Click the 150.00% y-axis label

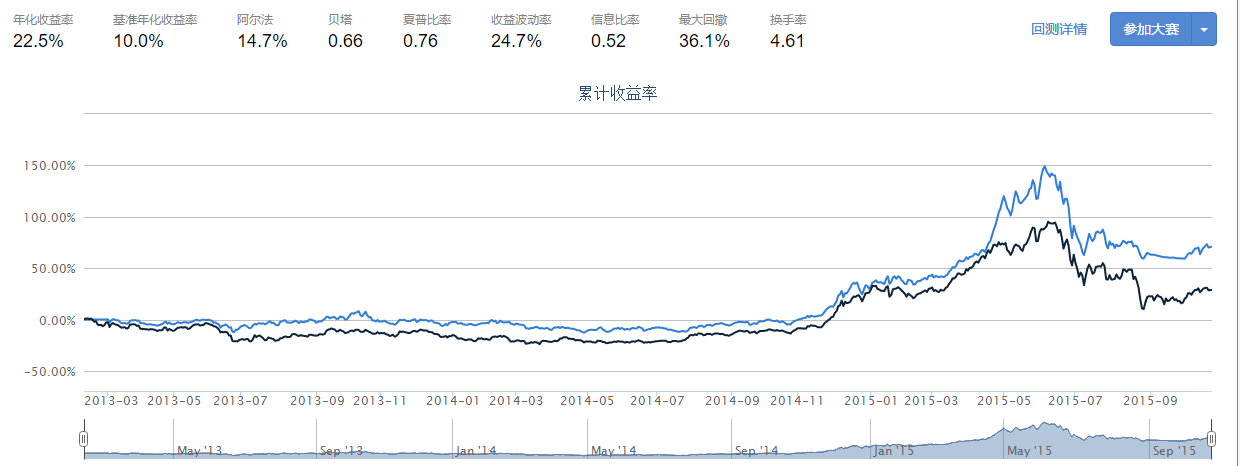click(50, 165)
